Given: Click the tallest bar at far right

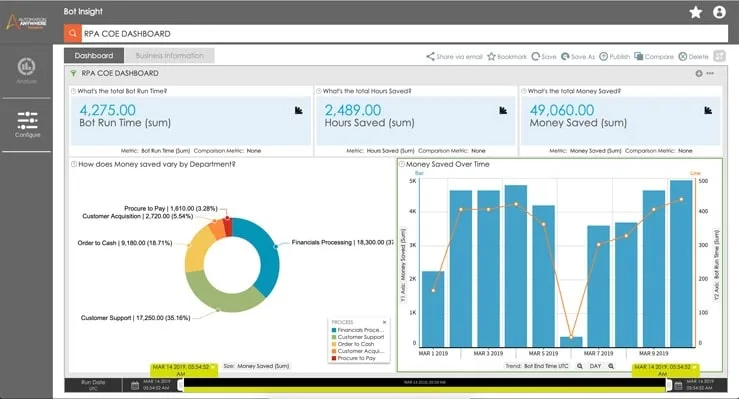Looking at the screenshot, I should 682,264.
